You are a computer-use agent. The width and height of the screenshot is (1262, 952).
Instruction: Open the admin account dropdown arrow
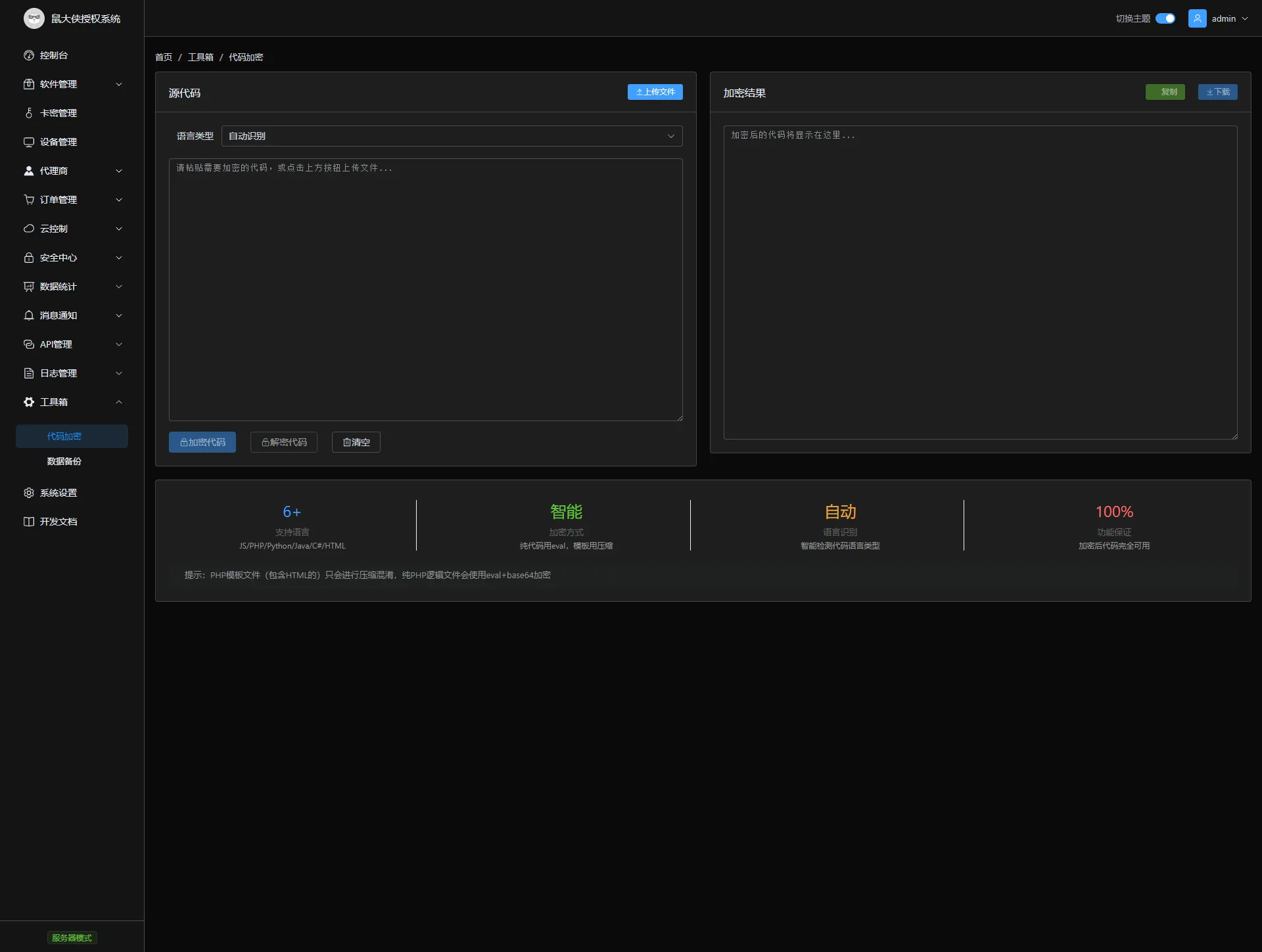pyautogui.click(x=1245, y=18)
